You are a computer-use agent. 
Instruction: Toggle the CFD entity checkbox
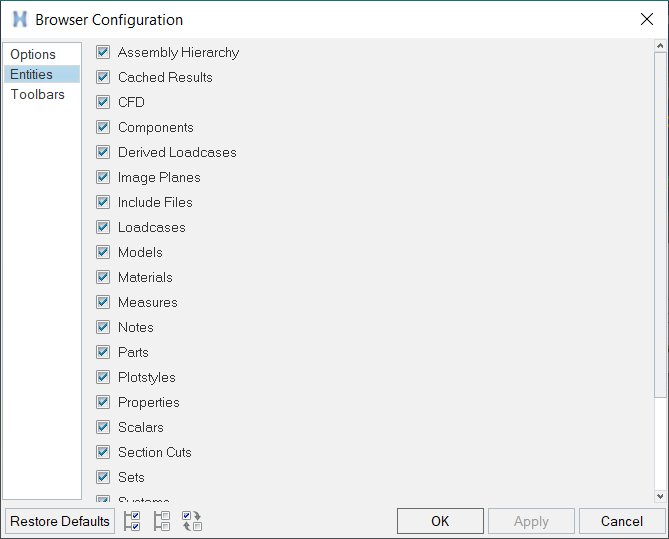pyautogui.click(x=103, y=102)
